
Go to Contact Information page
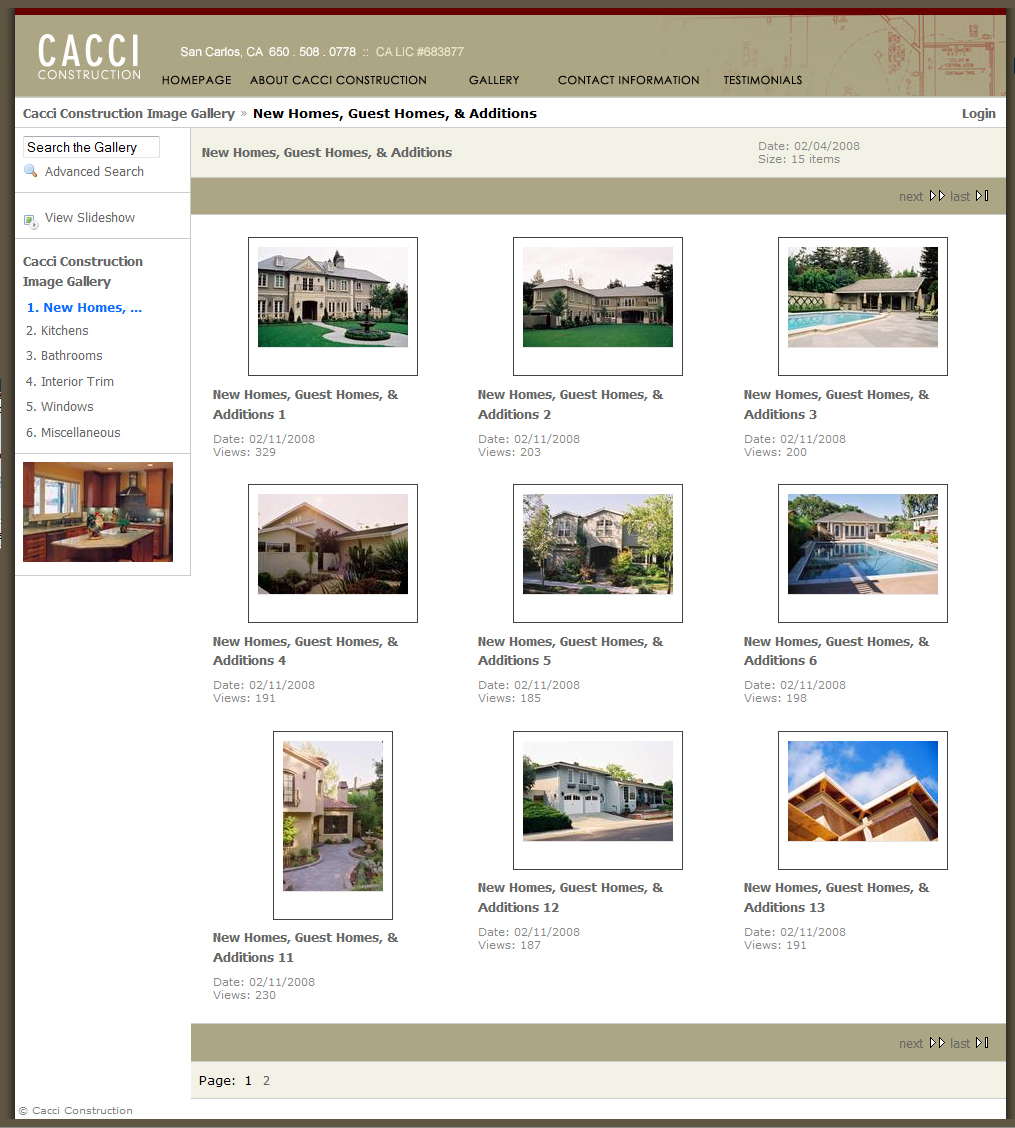628,80
